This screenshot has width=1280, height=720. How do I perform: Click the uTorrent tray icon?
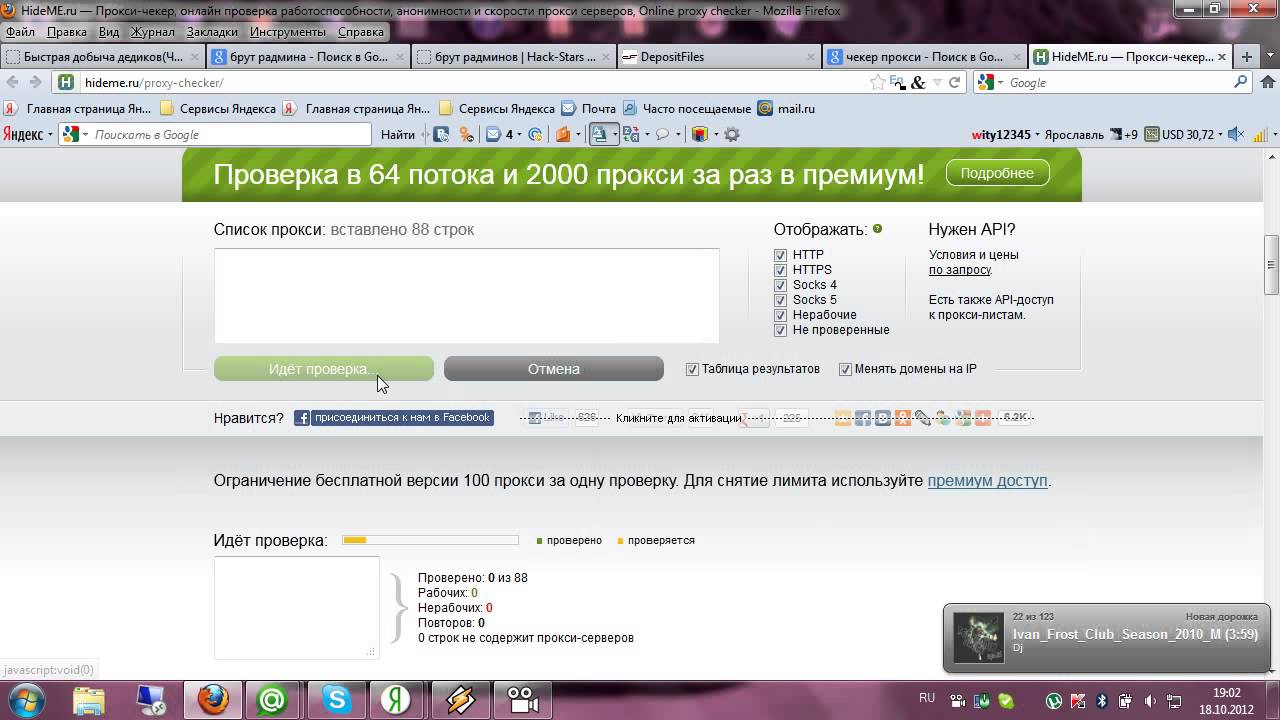1054,701
